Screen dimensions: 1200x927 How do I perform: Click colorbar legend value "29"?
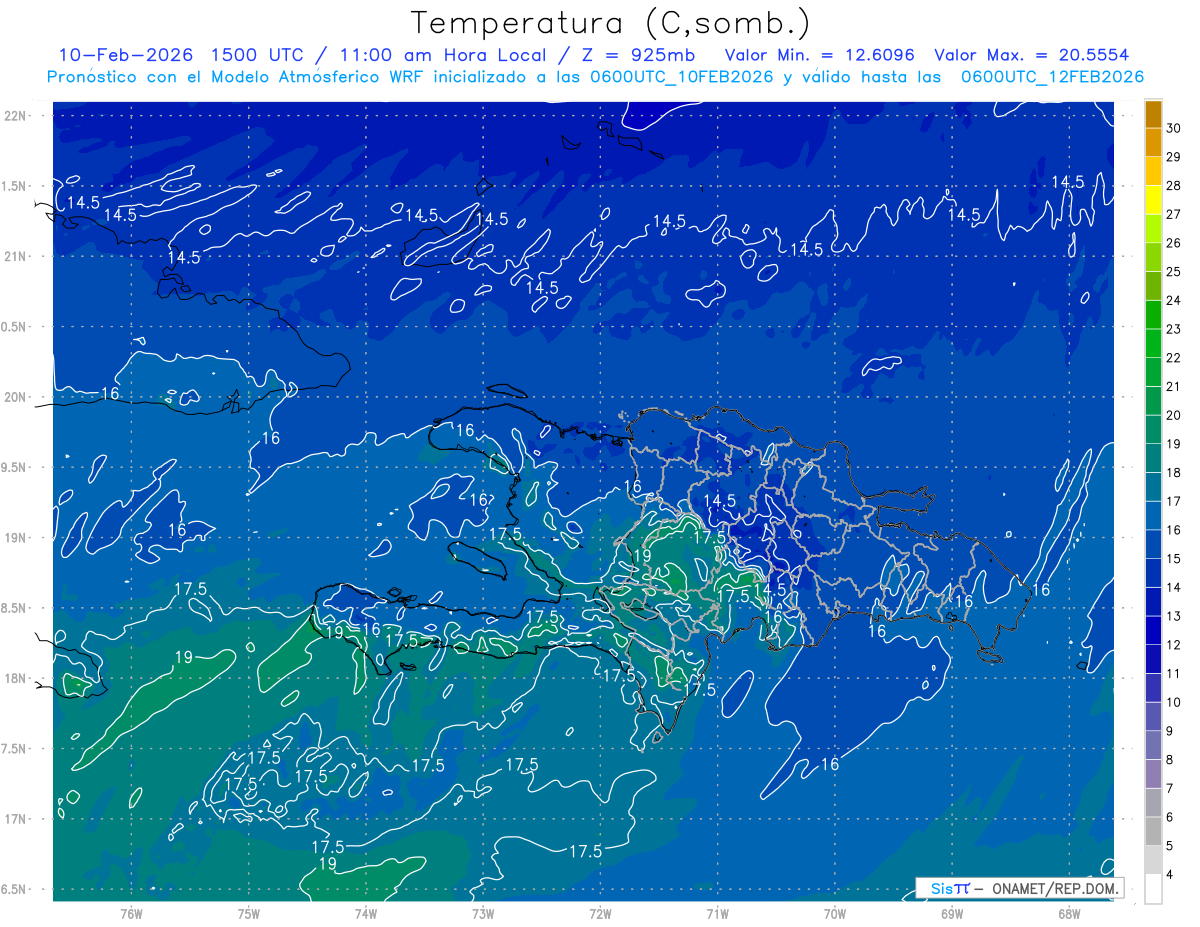[x=1173, y=157]
